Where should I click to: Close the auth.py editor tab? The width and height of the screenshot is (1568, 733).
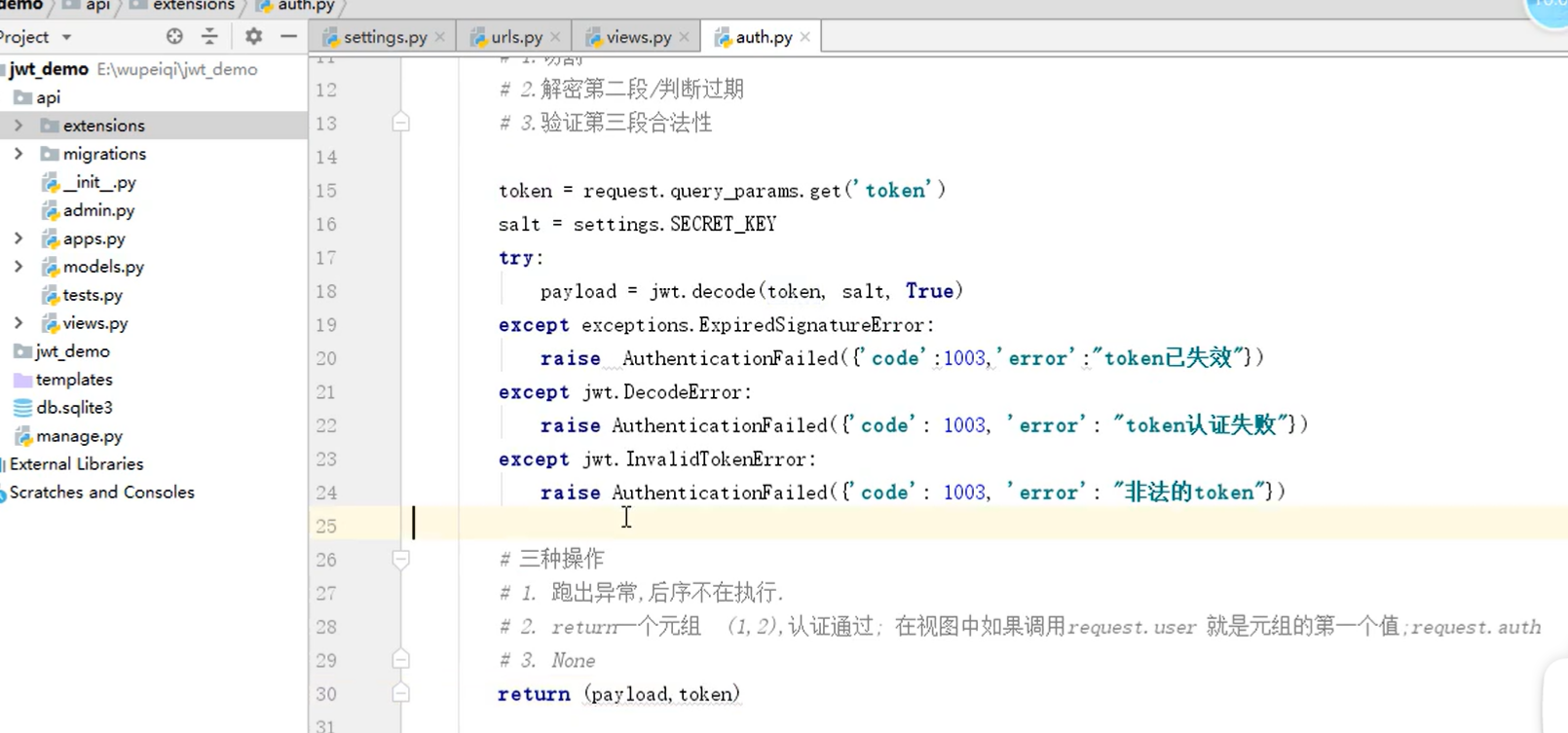click(x=804, y=37)
